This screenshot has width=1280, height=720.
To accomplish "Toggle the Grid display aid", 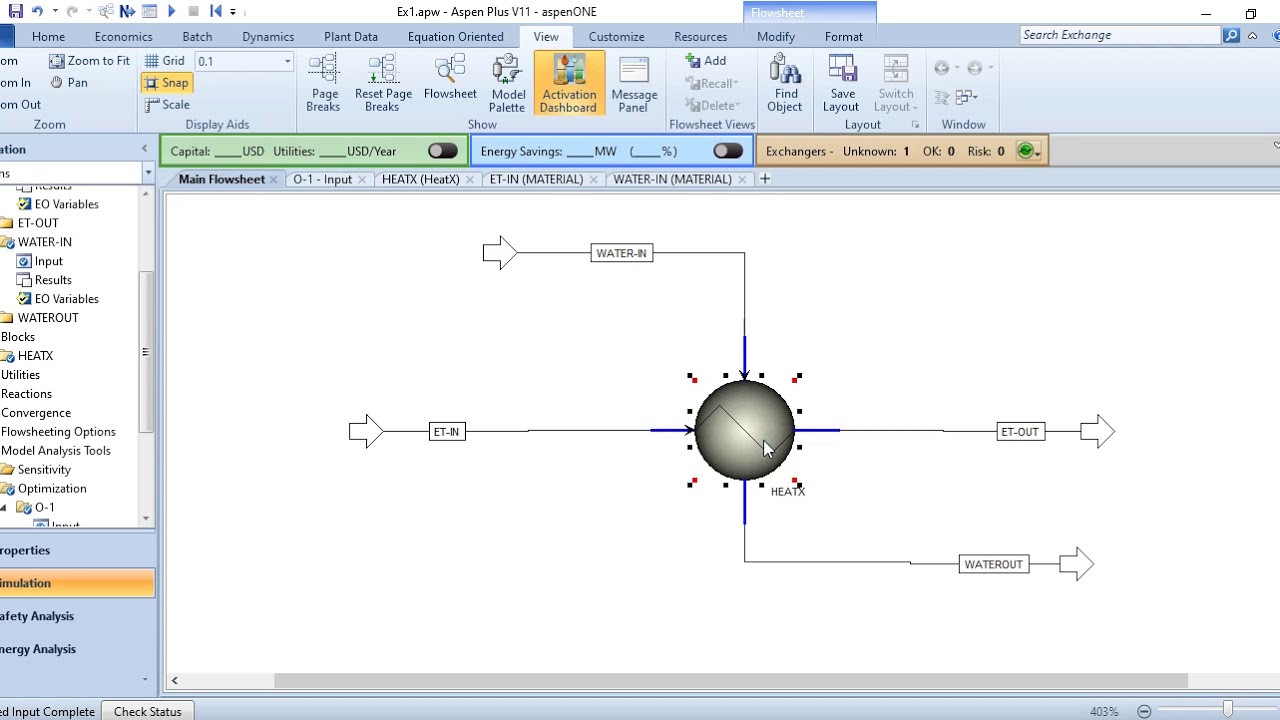I will coord(164,61).
